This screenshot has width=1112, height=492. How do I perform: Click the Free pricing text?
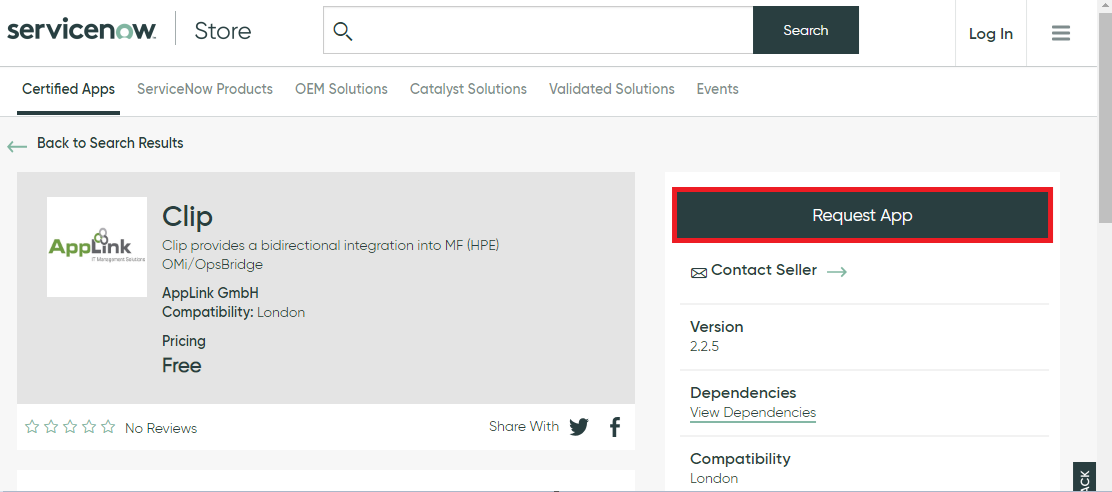(182, 366)
